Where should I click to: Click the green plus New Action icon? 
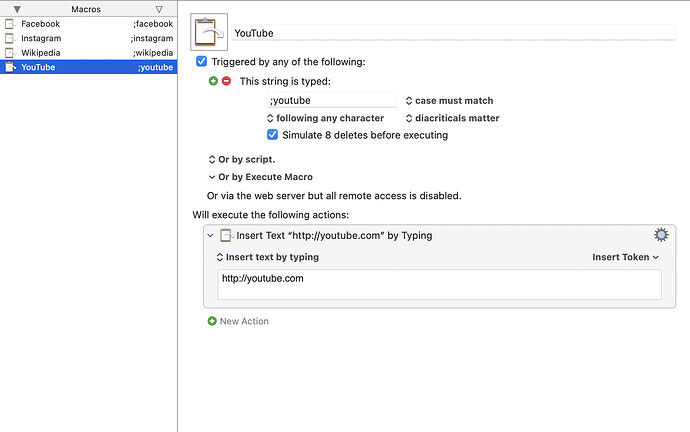tap(212, 321)
